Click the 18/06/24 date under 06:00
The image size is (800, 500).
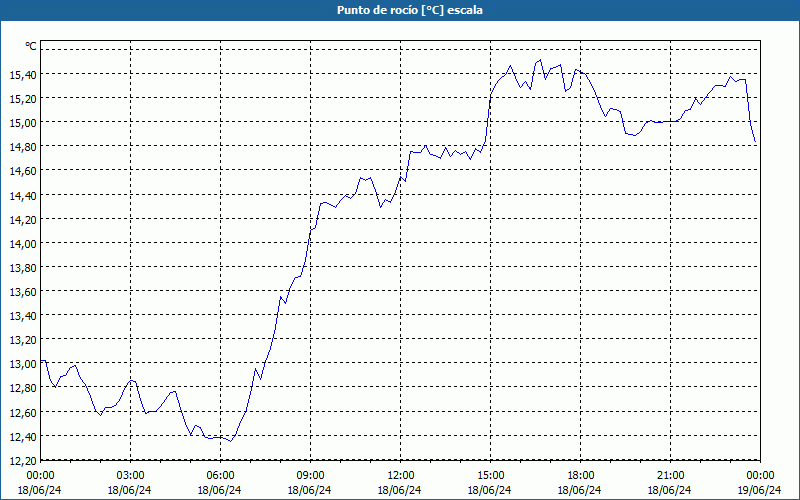[x=219, y=490]
